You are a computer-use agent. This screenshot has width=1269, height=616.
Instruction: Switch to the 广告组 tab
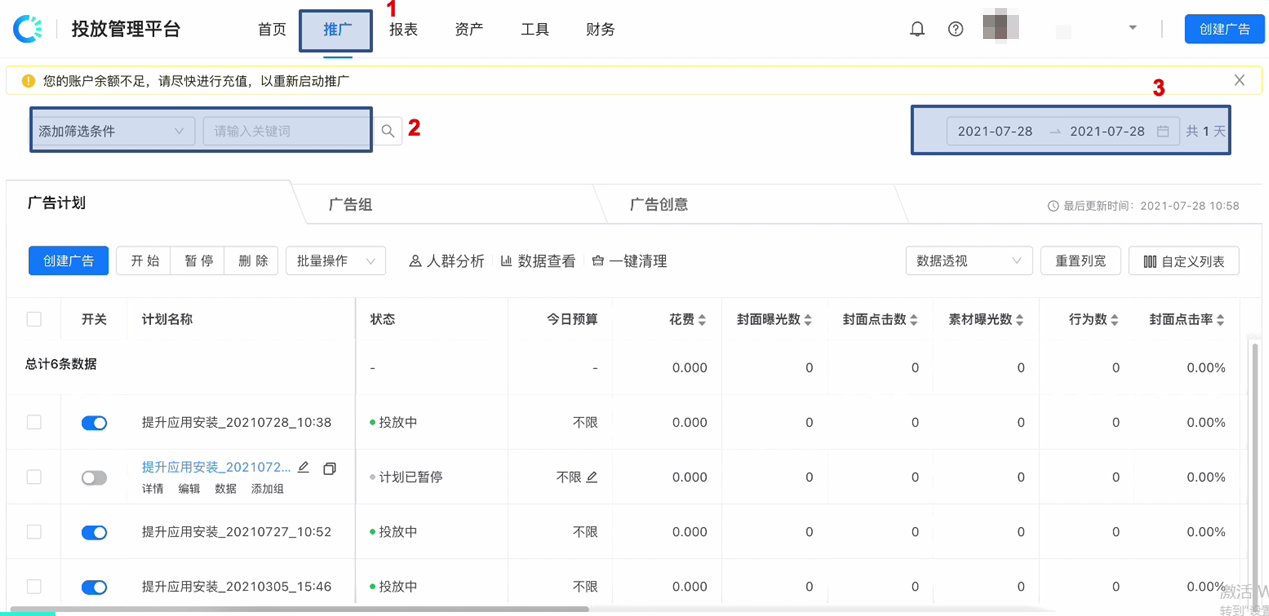coord(350,204)
